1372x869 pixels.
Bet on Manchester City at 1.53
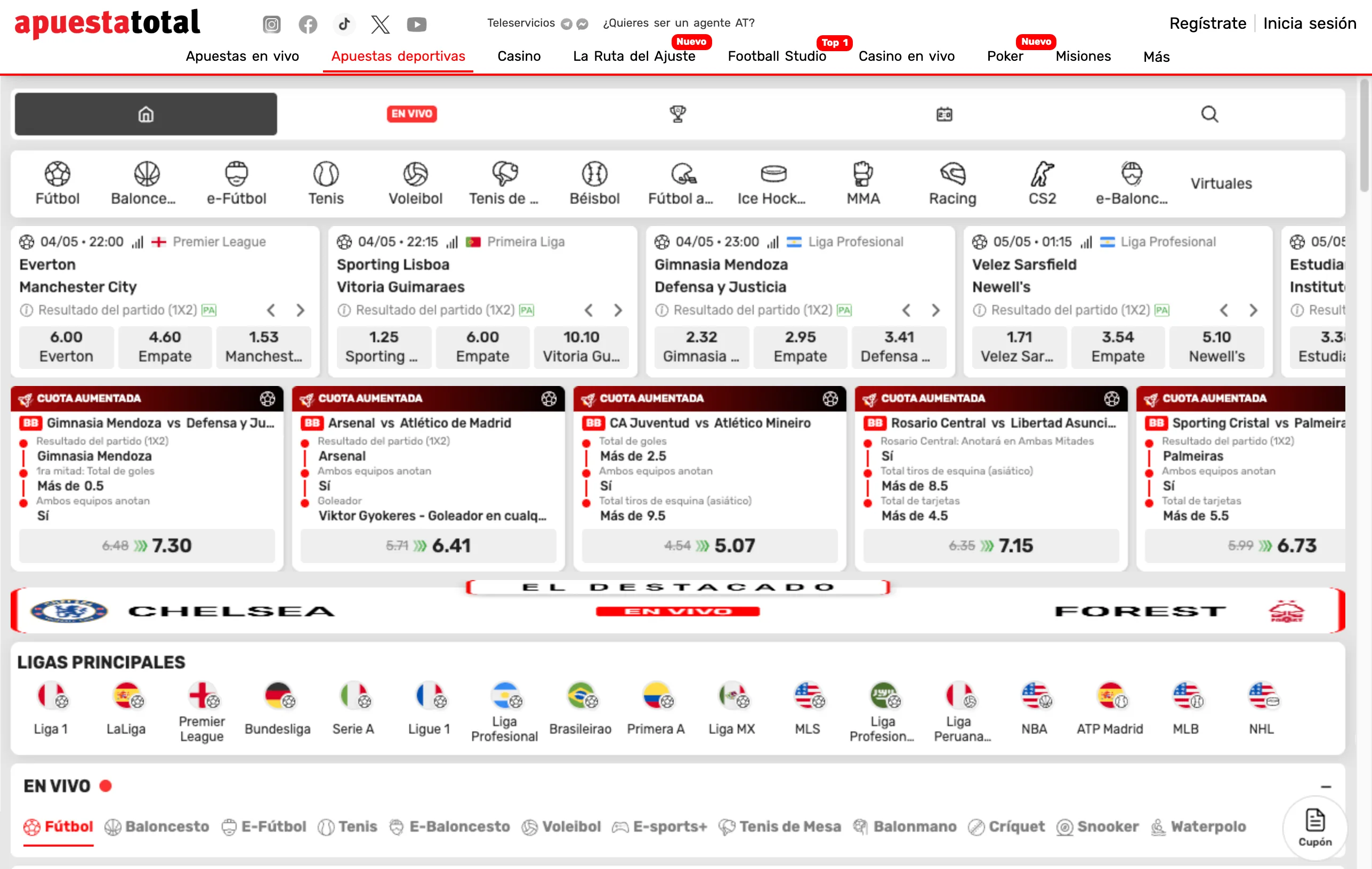(x=263, y=347)
